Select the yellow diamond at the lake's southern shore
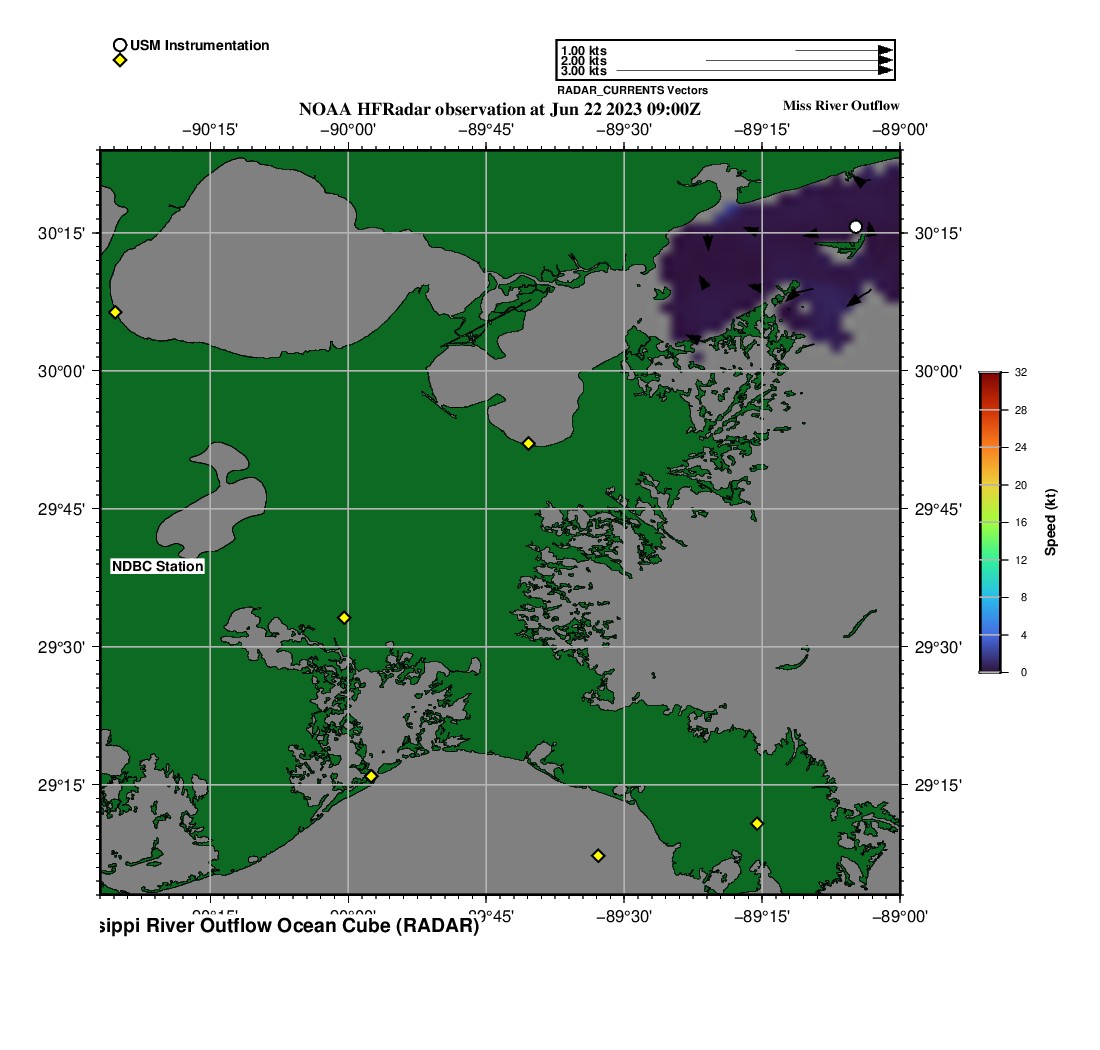Viewport: 1100px width, 1050px height. [529, 443]
